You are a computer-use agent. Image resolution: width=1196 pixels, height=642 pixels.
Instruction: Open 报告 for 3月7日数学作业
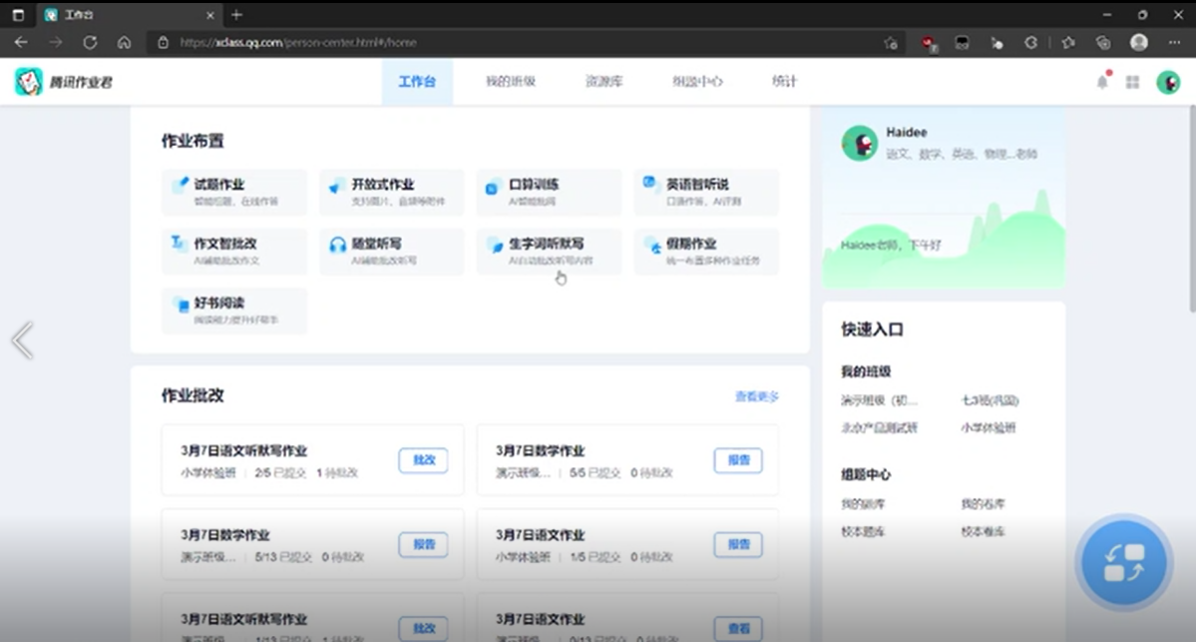(x=737, y=460)
